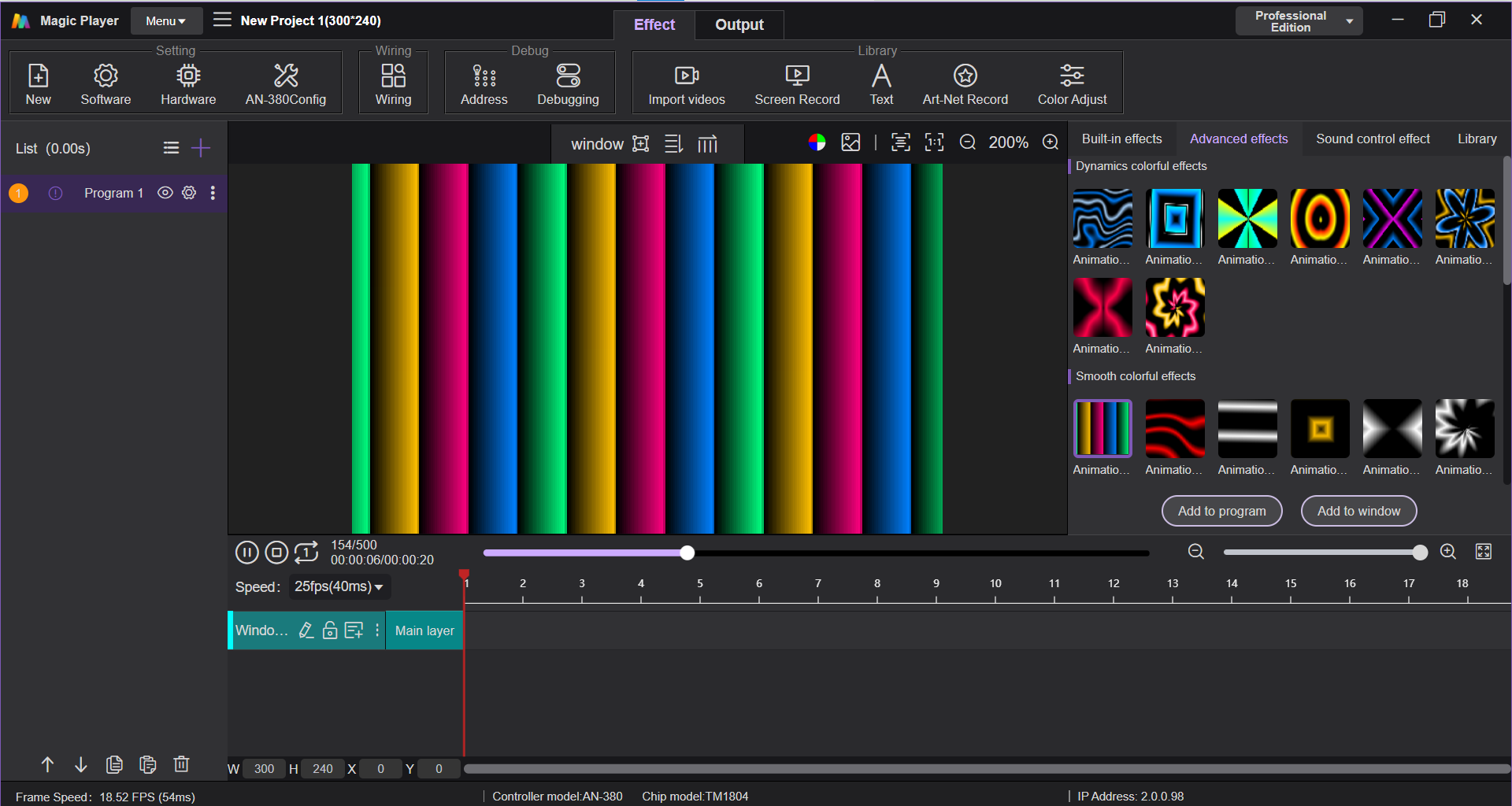This screenshot has width=1512, height=806.
Task: Open the Menu dropdown
Action: tap(166, 21)
